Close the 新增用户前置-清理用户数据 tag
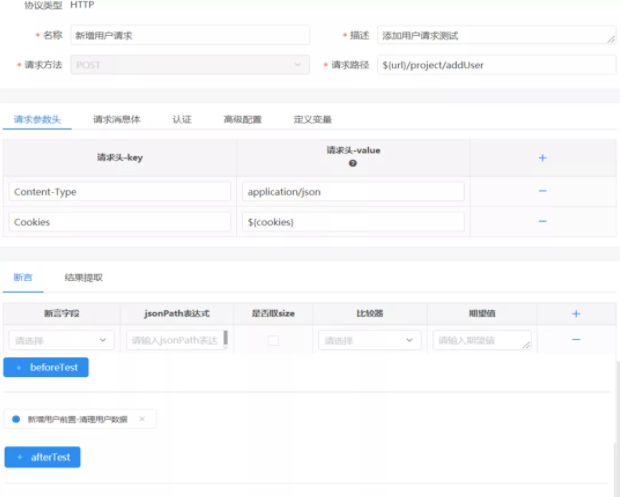Image resolution: width=620 pixels, height=497 pixels. [142, 419]
